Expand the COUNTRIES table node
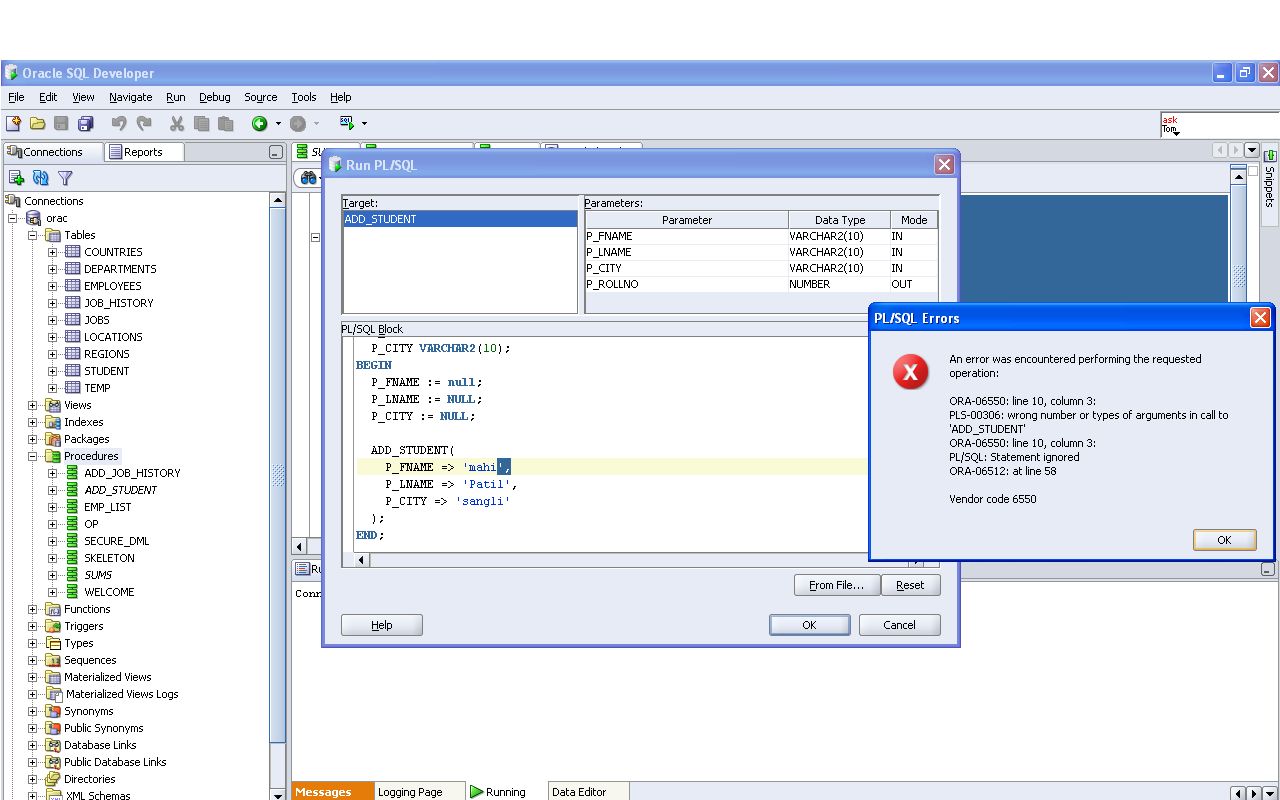1280x800 pixels. [52, 252]
